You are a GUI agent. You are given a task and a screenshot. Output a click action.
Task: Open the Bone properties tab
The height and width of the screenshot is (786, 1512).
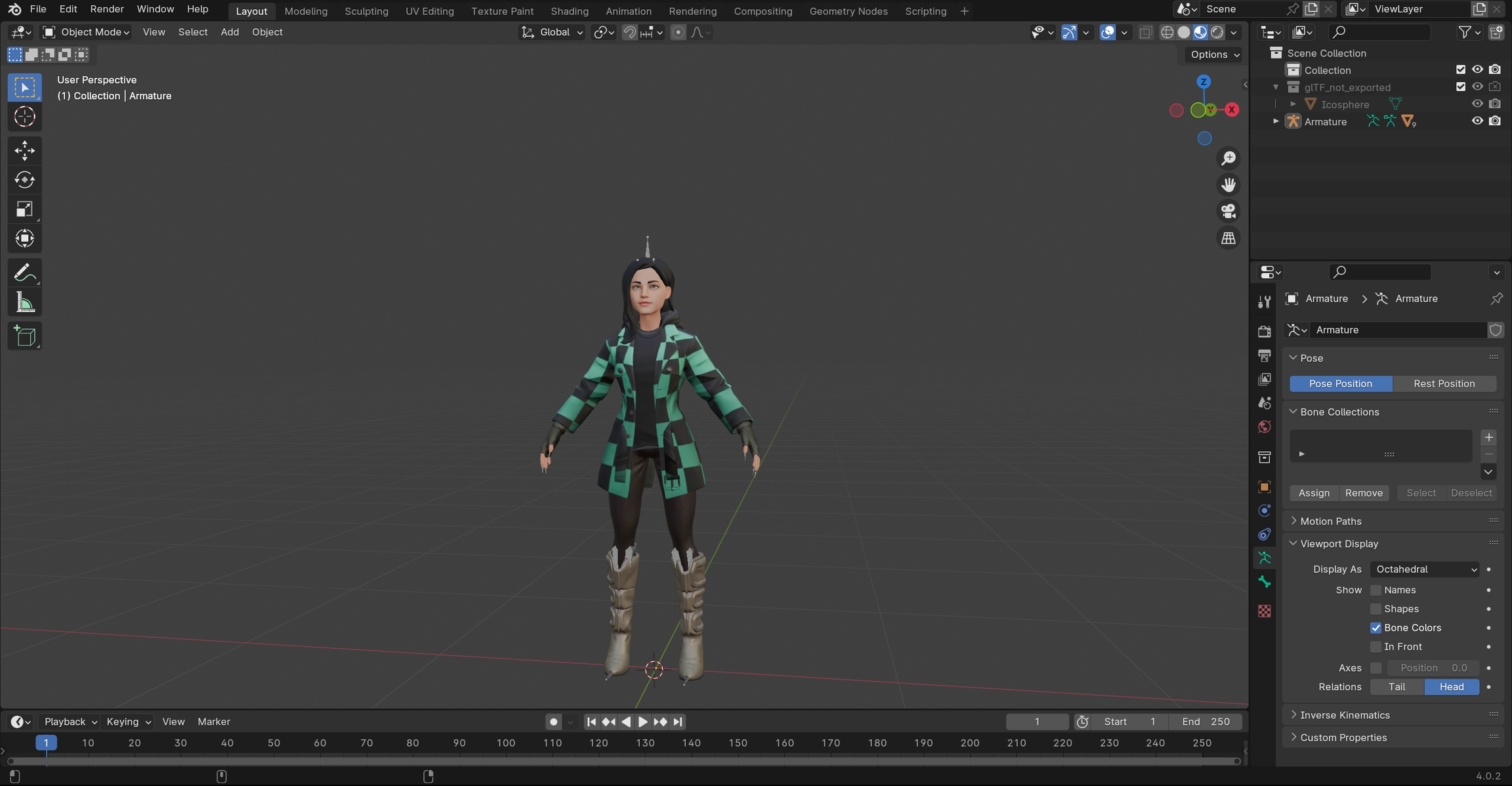pos(1264,582)
